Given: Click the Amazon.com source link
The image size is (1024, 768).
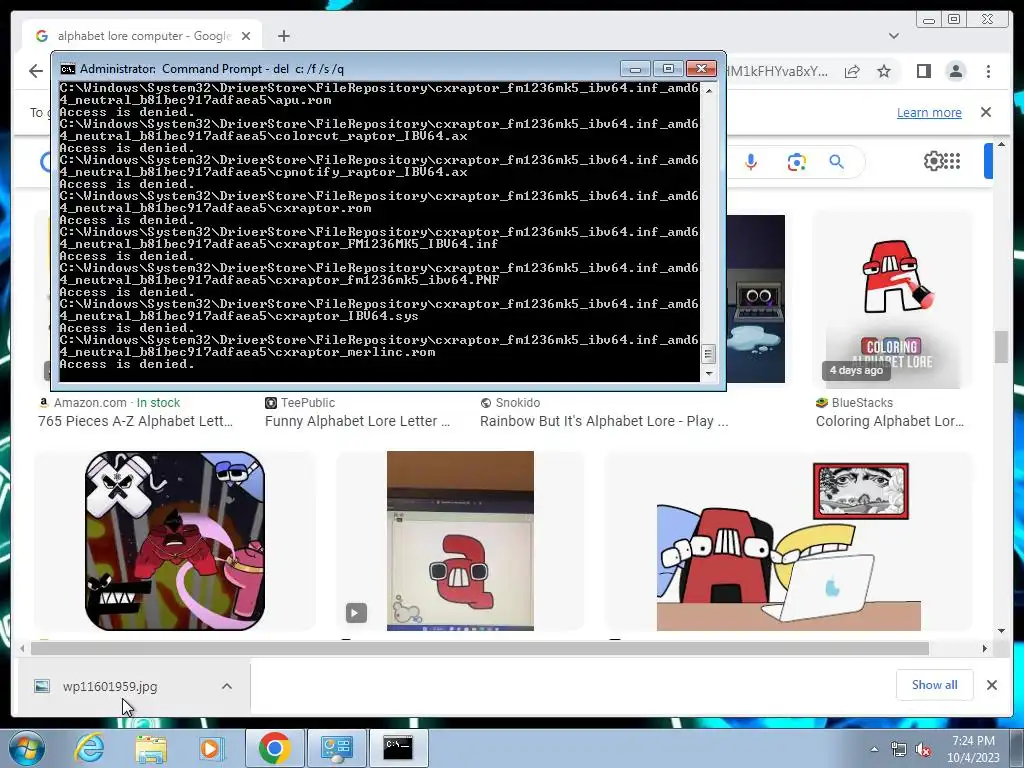Looking at the screenshot, I should pyautogui.click(x=90, y=403).
